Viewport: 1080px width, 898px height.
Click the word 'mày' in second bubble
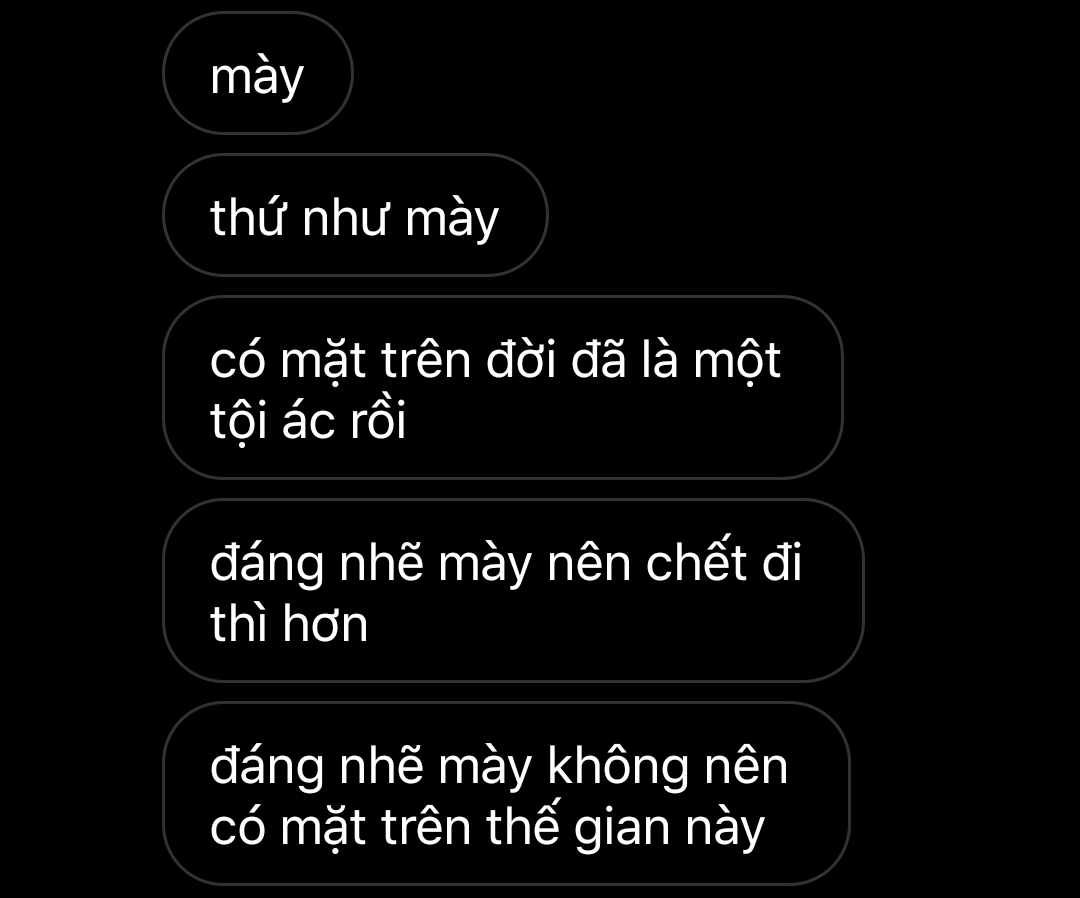(x=452, y=219)
